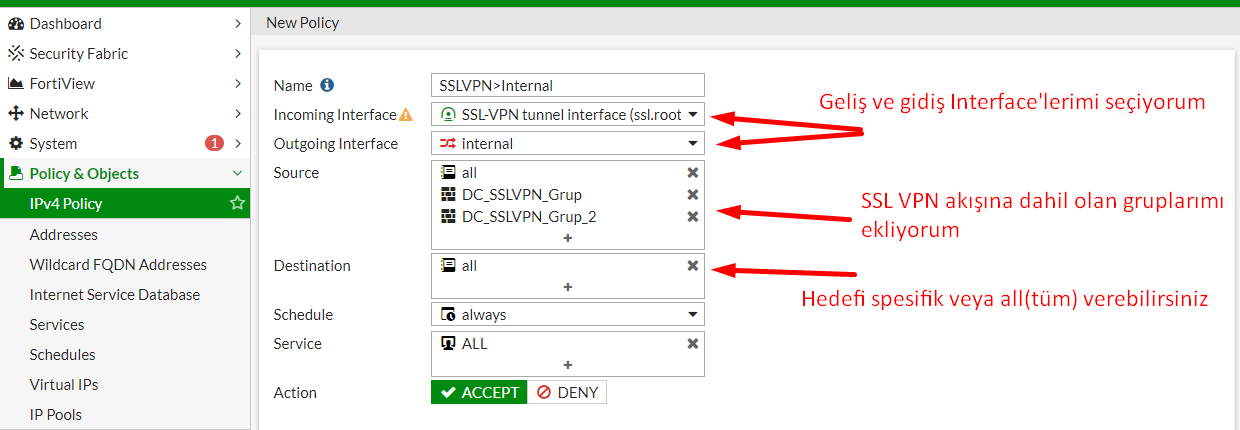Add another Service using plus icon

(568, 365)
